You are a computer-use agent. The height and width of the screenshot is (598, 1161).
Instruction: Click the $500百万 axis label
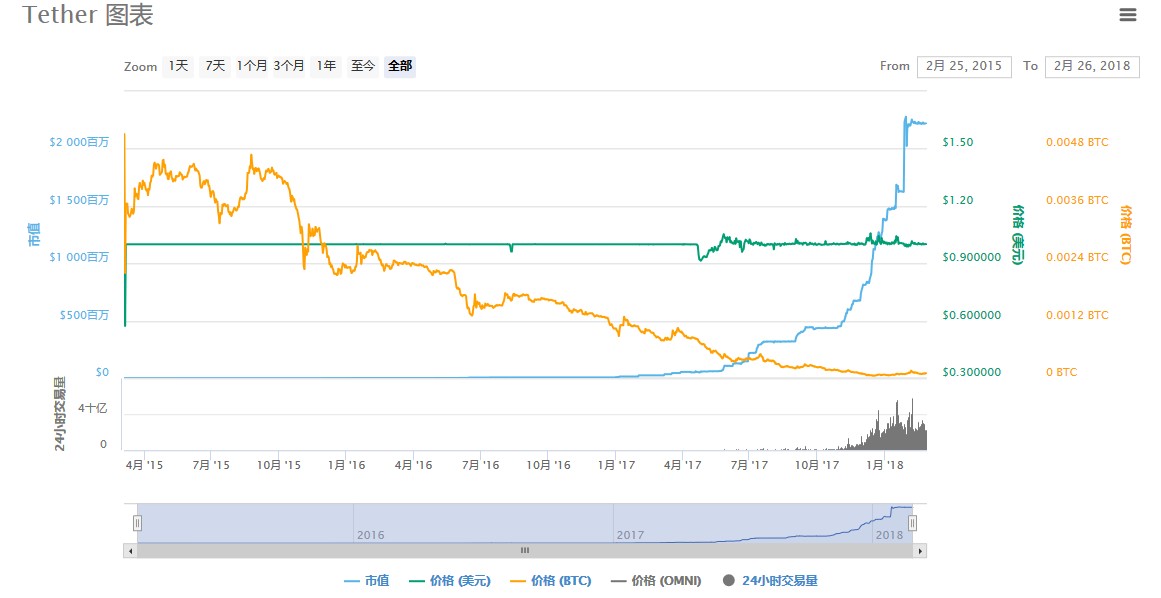(x=84, y=315)
